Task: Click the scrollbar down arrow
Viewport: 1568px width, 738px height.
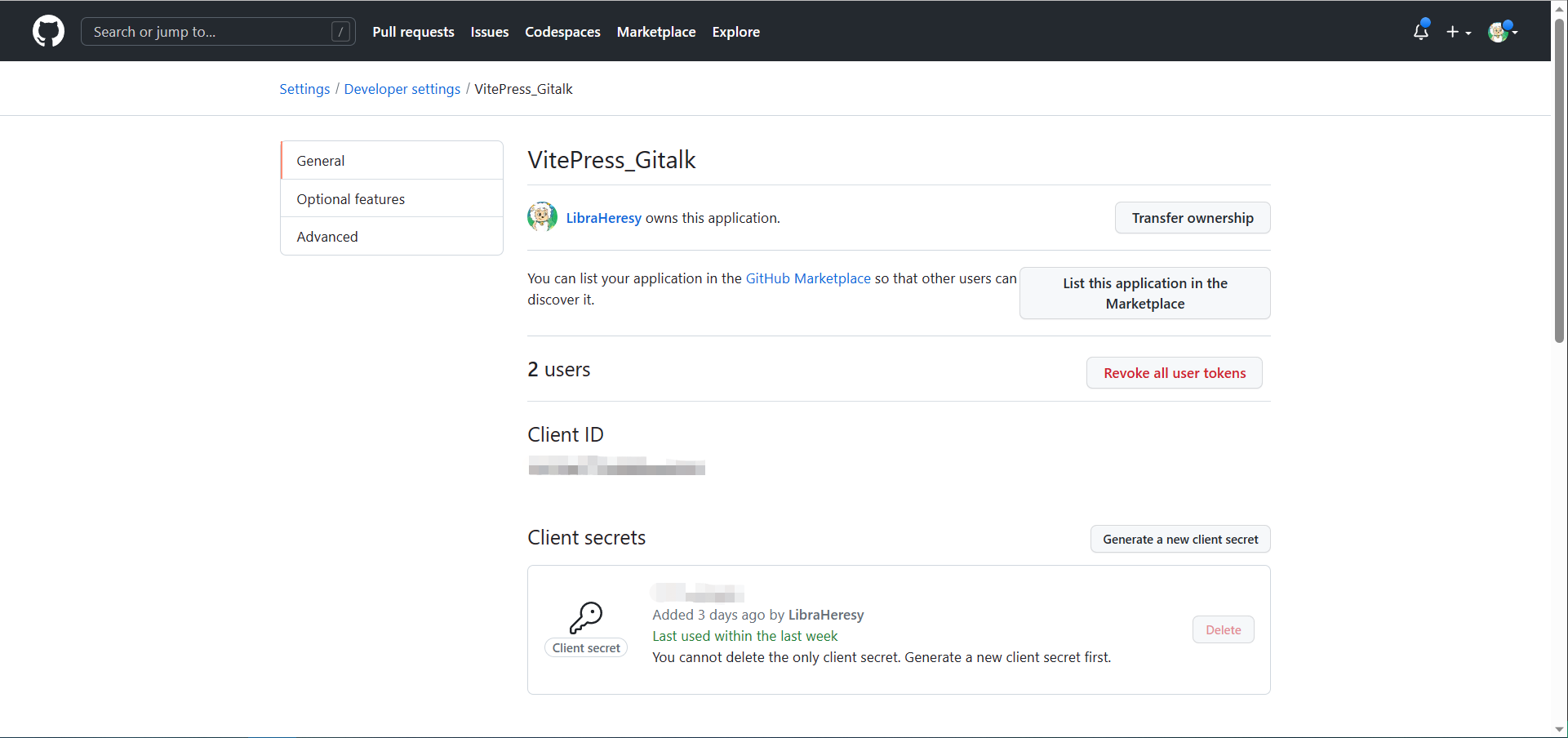Action: click(1560, 730)
